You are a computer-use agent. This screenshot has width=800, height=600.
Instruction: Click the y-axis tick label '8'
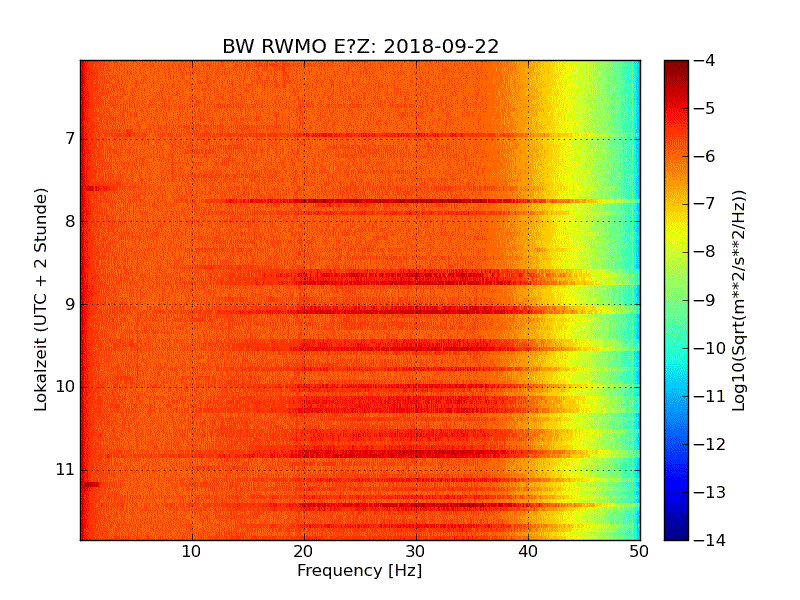click(70, 221)
